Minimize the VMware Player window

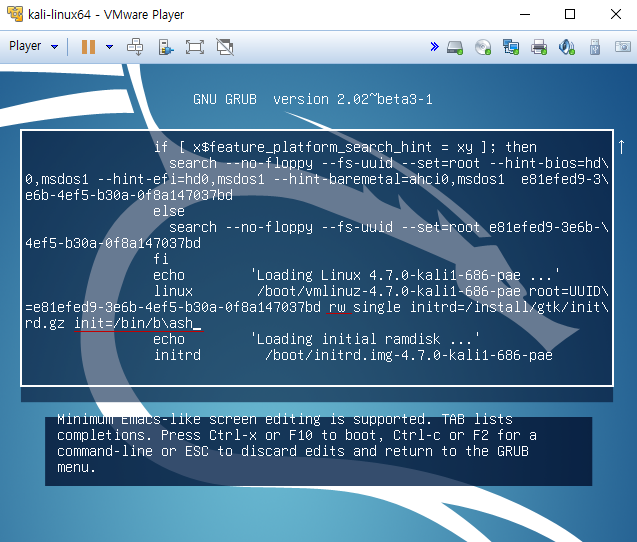[x=525, y=15]
